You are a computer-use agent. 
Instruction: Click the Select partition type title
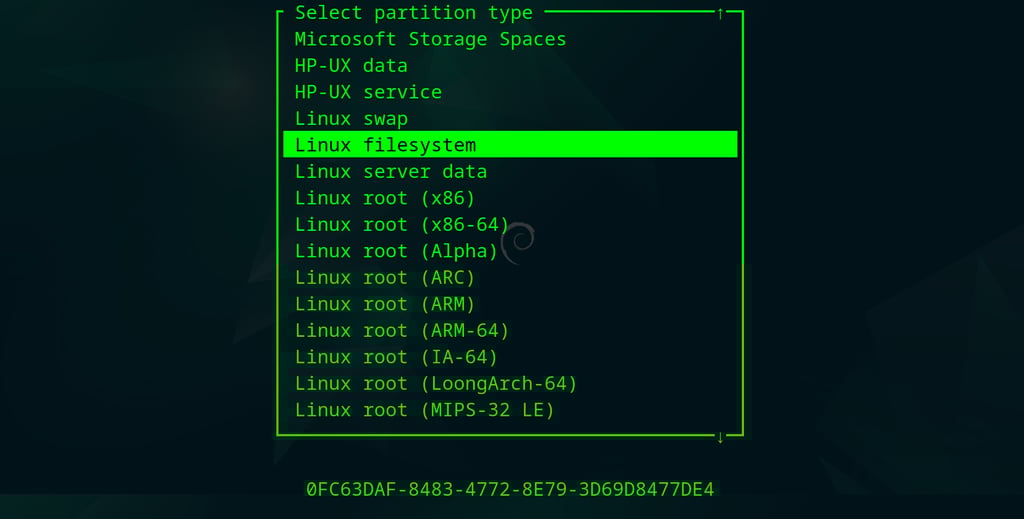click(x=414, y=13)
